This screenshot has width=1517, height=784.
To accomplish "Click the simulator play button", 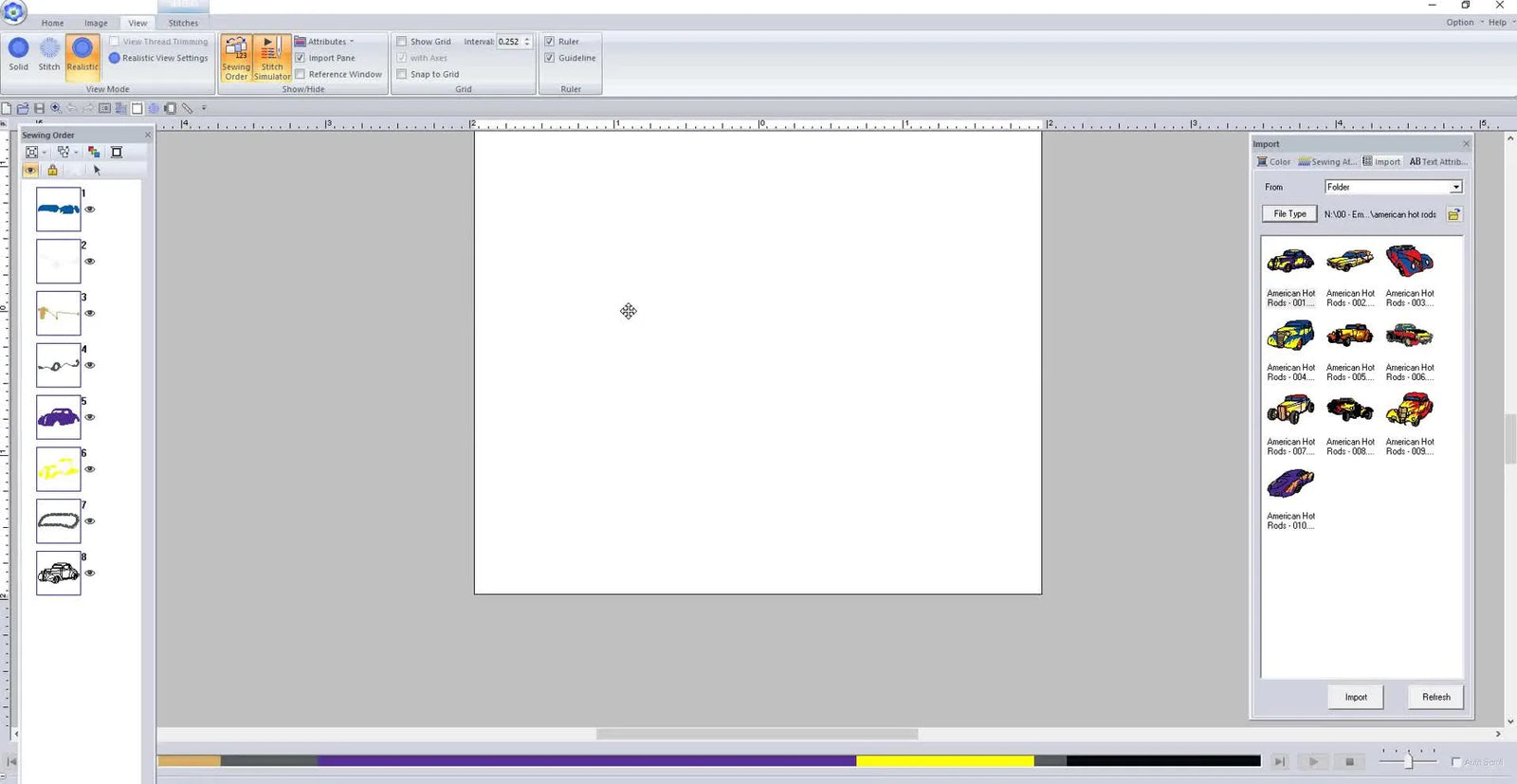I will click(x=1313, y=761).
